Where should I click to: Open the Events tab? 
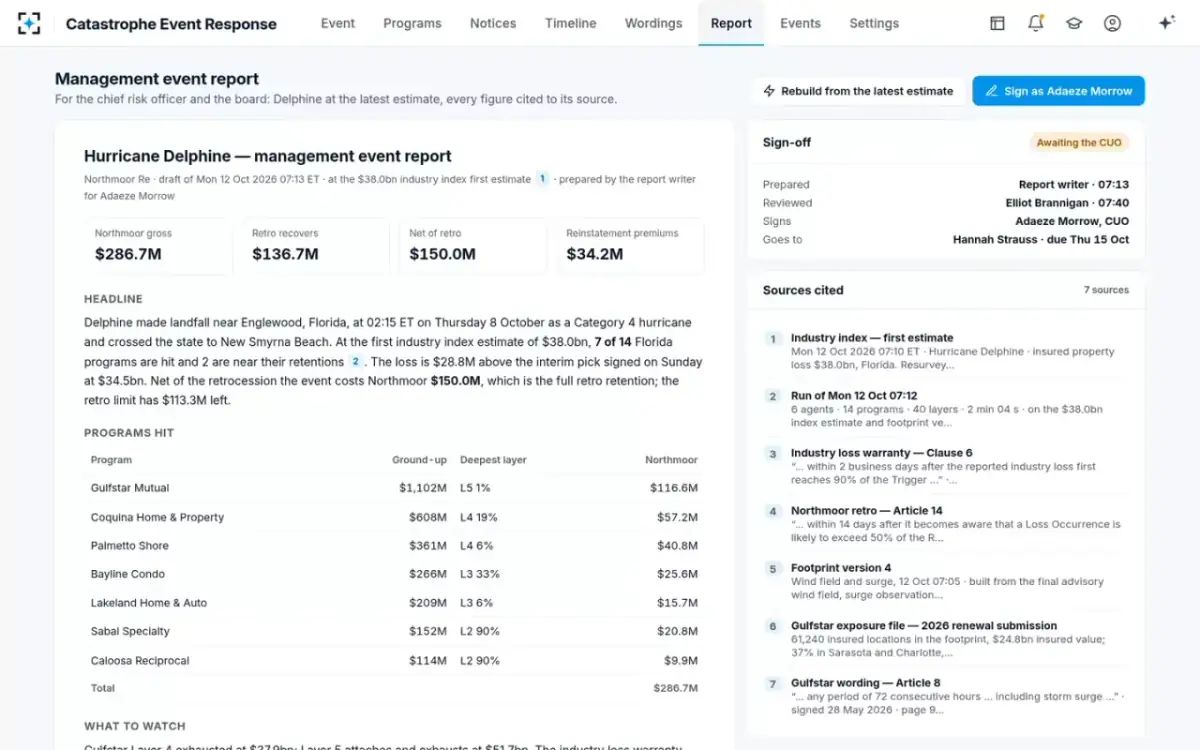click(800, 23)
